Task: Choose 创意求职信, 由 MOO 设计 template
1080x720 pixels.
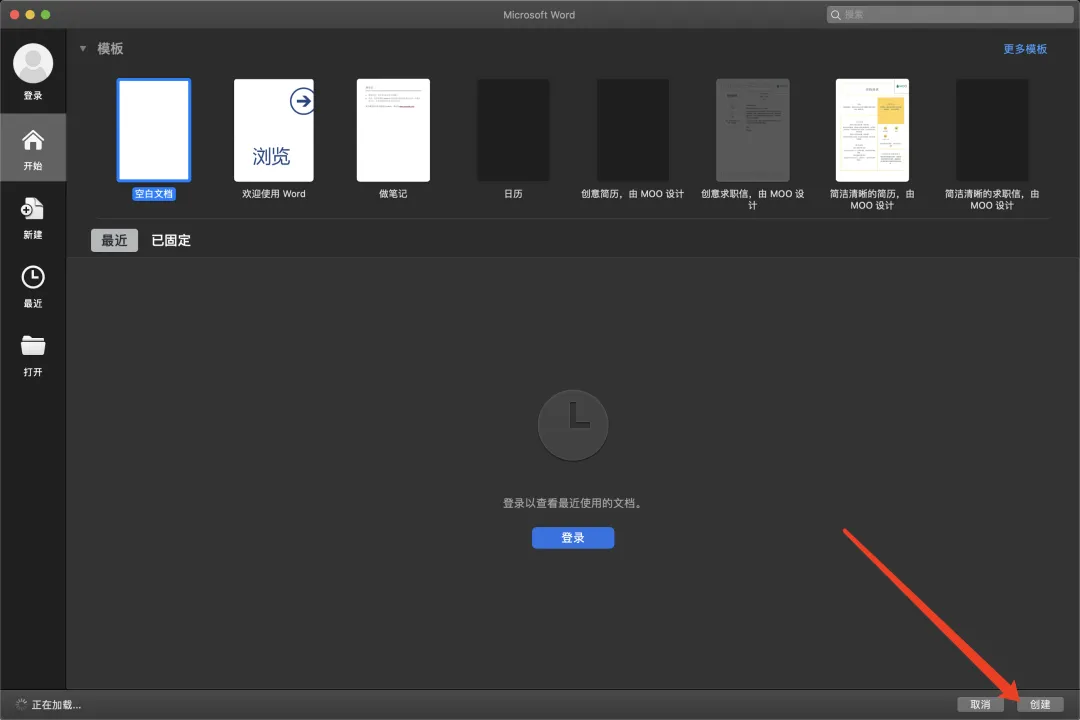Action: 752,130
